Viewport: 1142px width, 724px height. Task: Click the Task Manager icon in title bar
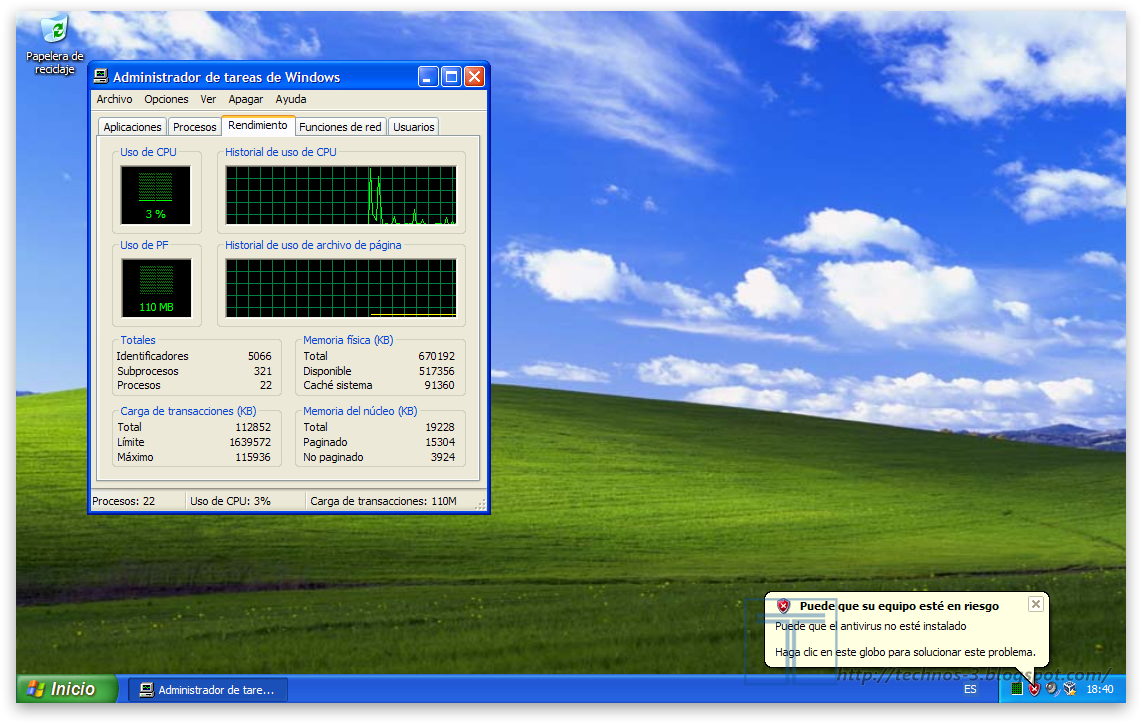click(x=100, y=76)
